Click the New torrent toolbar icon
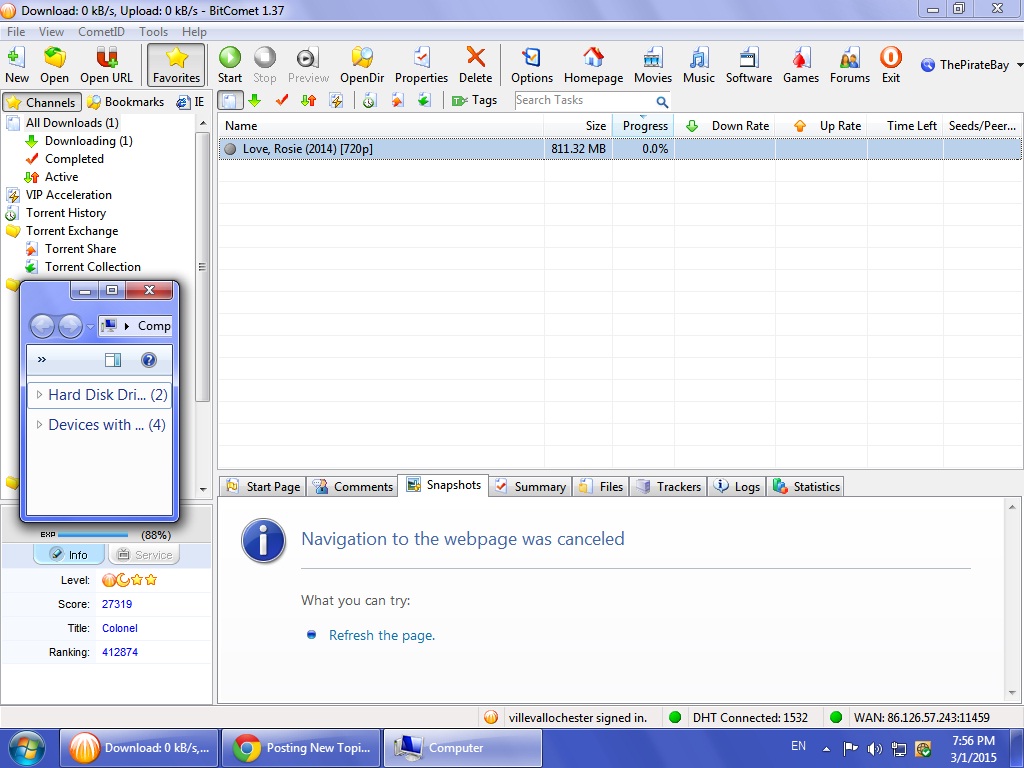 point(17,65)
